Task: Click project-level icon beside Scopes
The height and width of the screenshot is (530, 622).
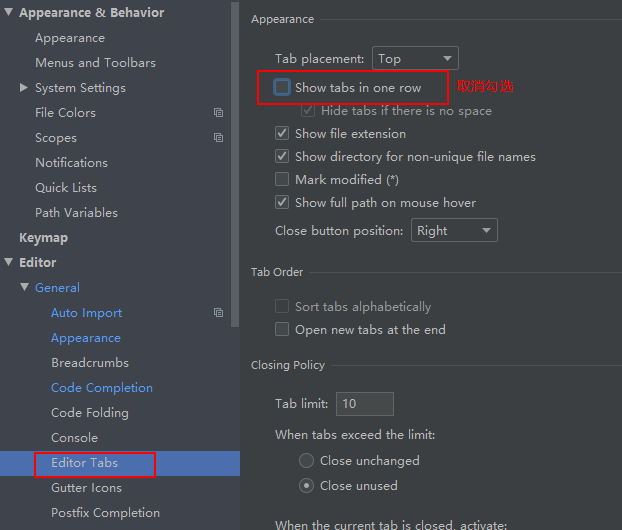Action: pyautogui.click(x=218, y=138)
